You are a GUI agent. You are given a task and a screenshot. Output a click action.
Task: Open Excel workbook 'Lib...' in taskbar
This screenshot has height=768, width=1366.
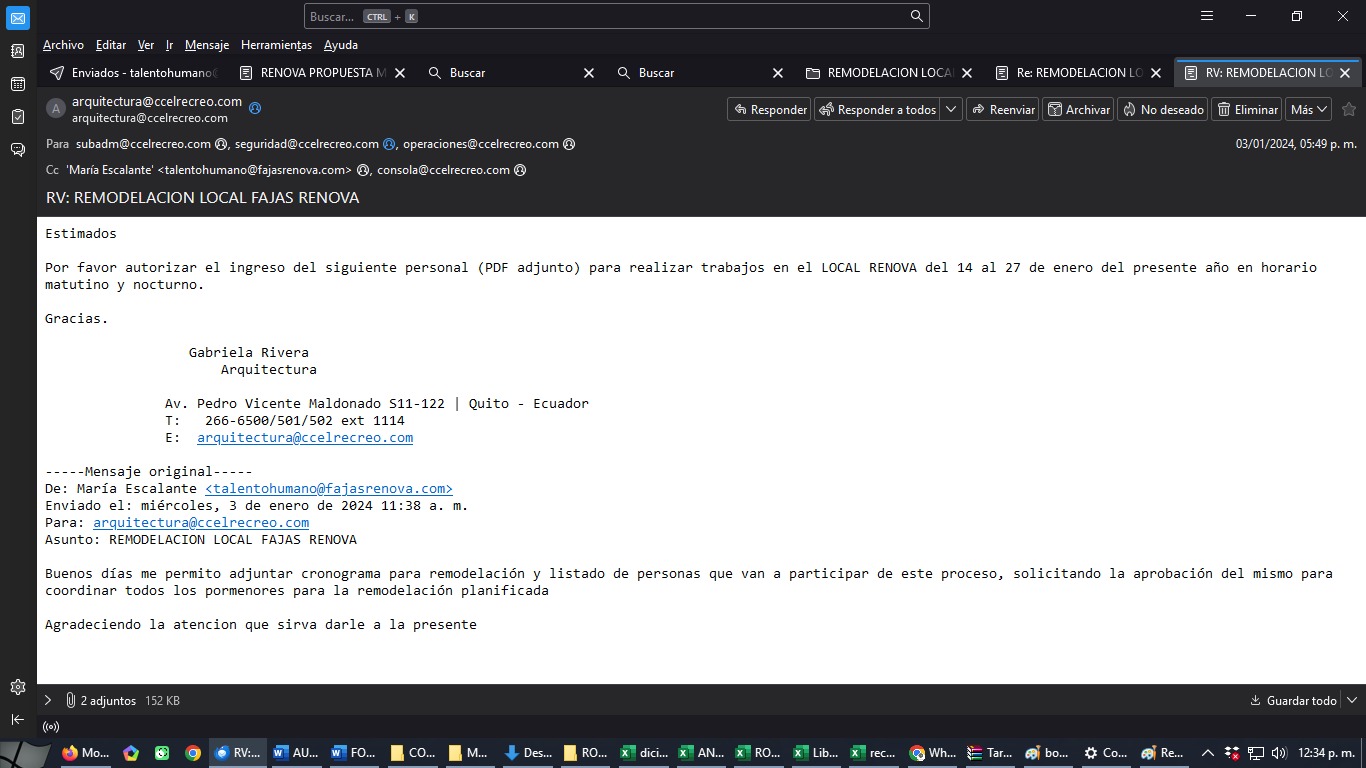(816, 753)
